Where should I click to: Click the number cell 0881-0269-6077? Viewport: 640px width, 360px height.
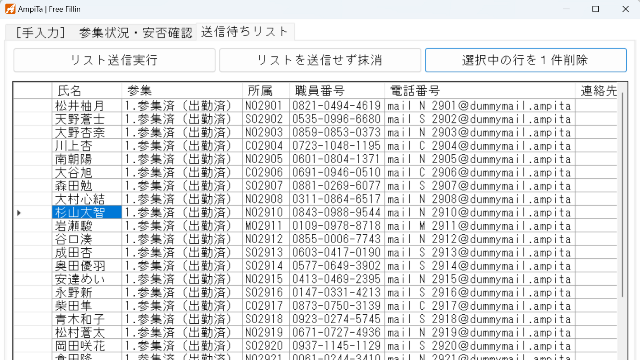coord(337,186)
